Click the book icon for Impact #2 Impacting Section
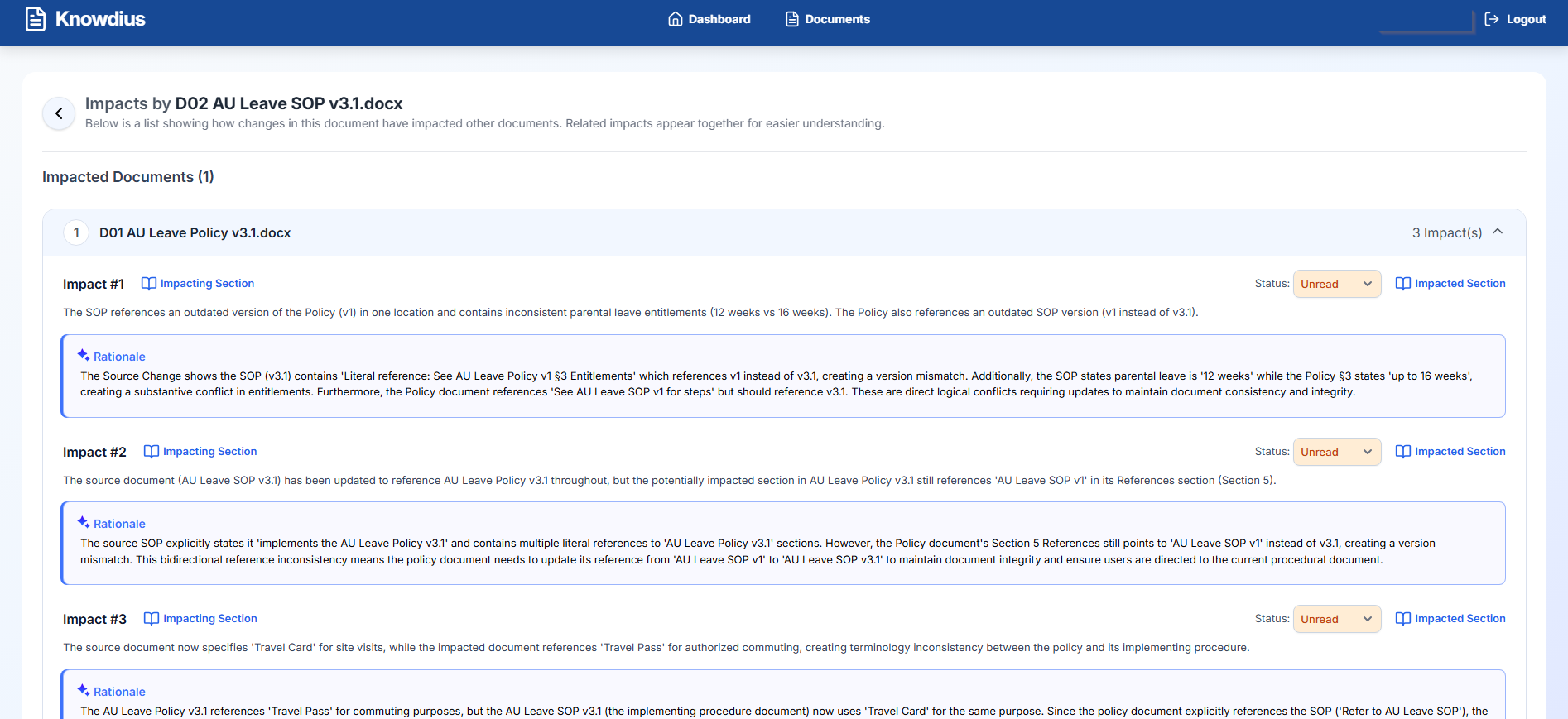The width and height of the screenshot is (1568, 719). (152, 452)
